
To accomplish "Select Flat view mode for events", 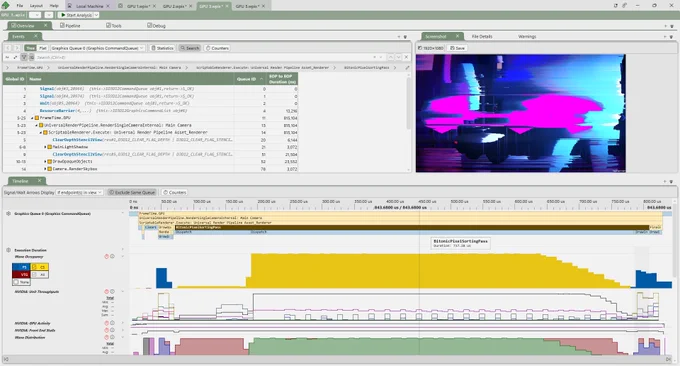I will (42, 48).
